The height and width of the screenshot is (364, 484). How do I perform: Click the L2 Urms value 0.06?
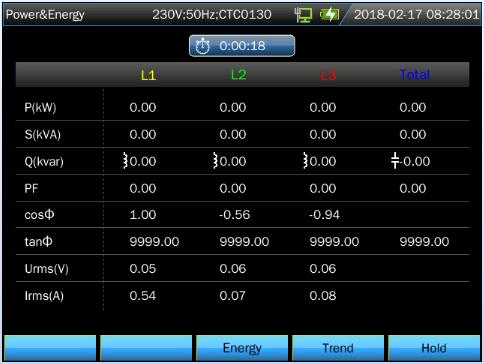click(233, 269)
